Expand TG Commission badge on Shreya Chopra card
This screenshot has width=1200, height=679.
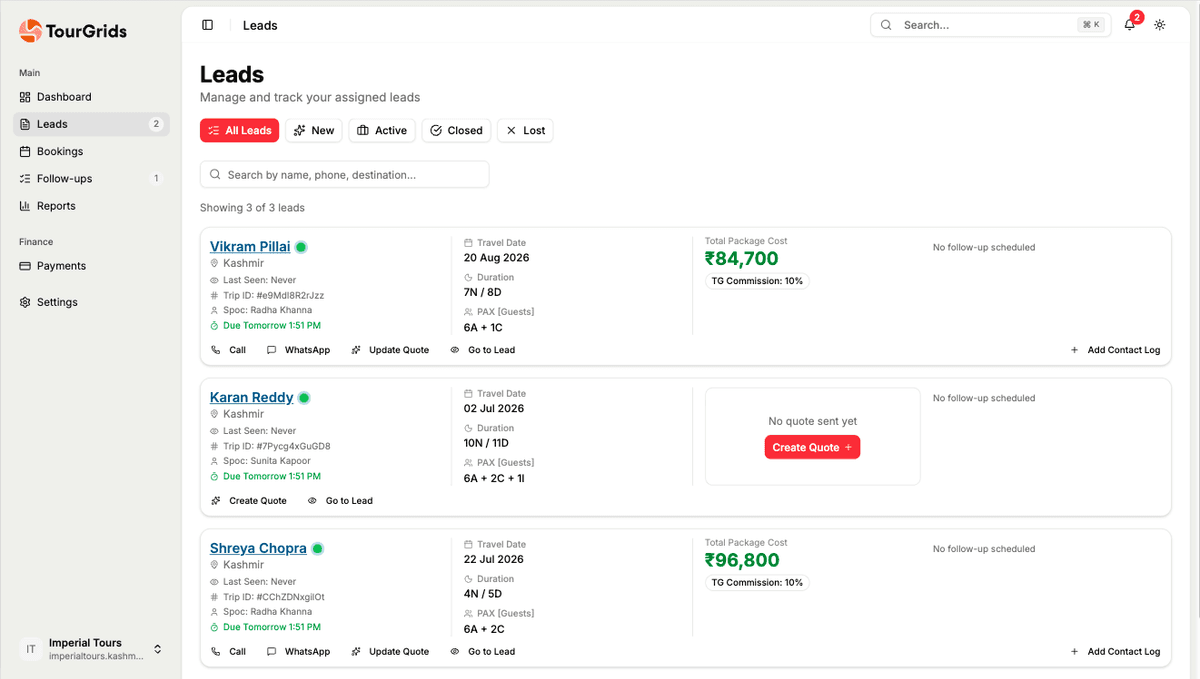coord(757,582)
